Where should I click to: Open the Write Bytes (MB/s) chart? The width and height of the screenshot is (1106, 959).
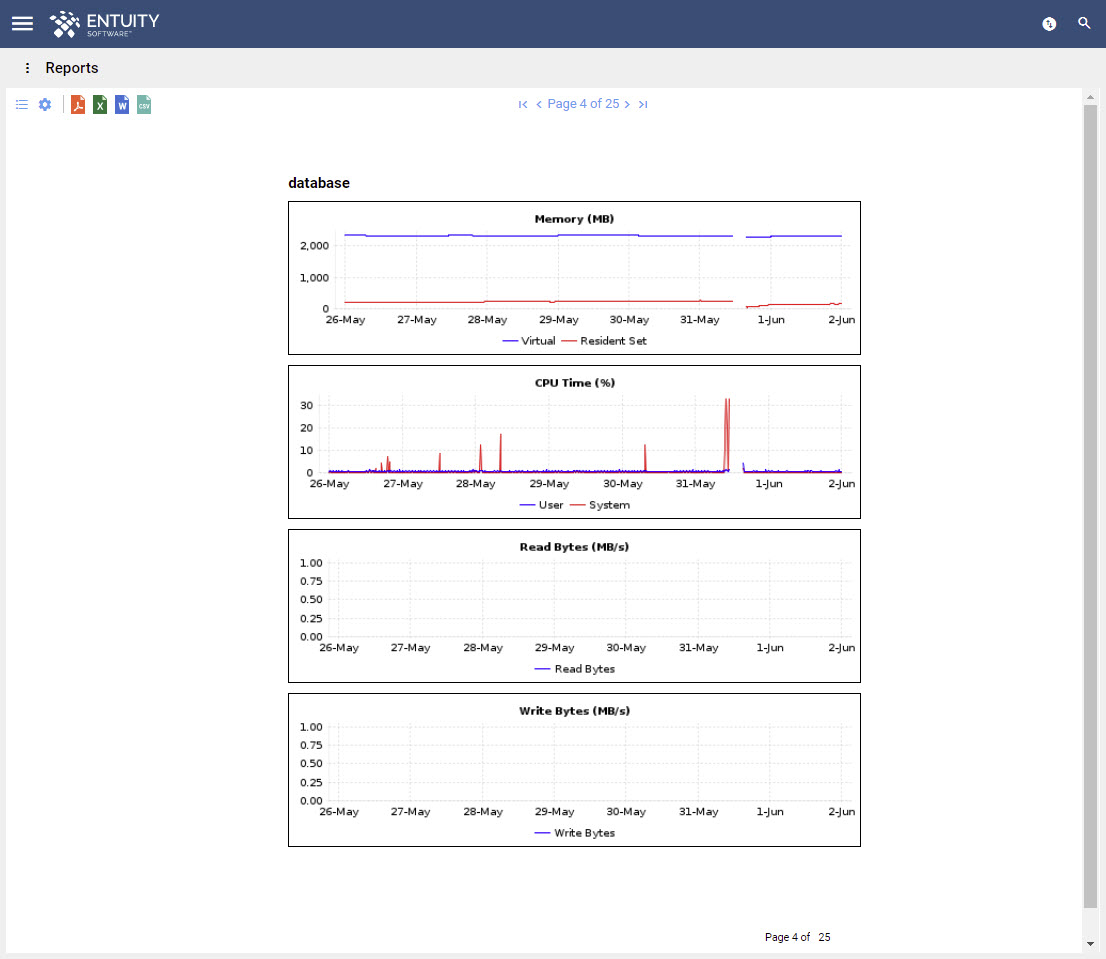574,770
